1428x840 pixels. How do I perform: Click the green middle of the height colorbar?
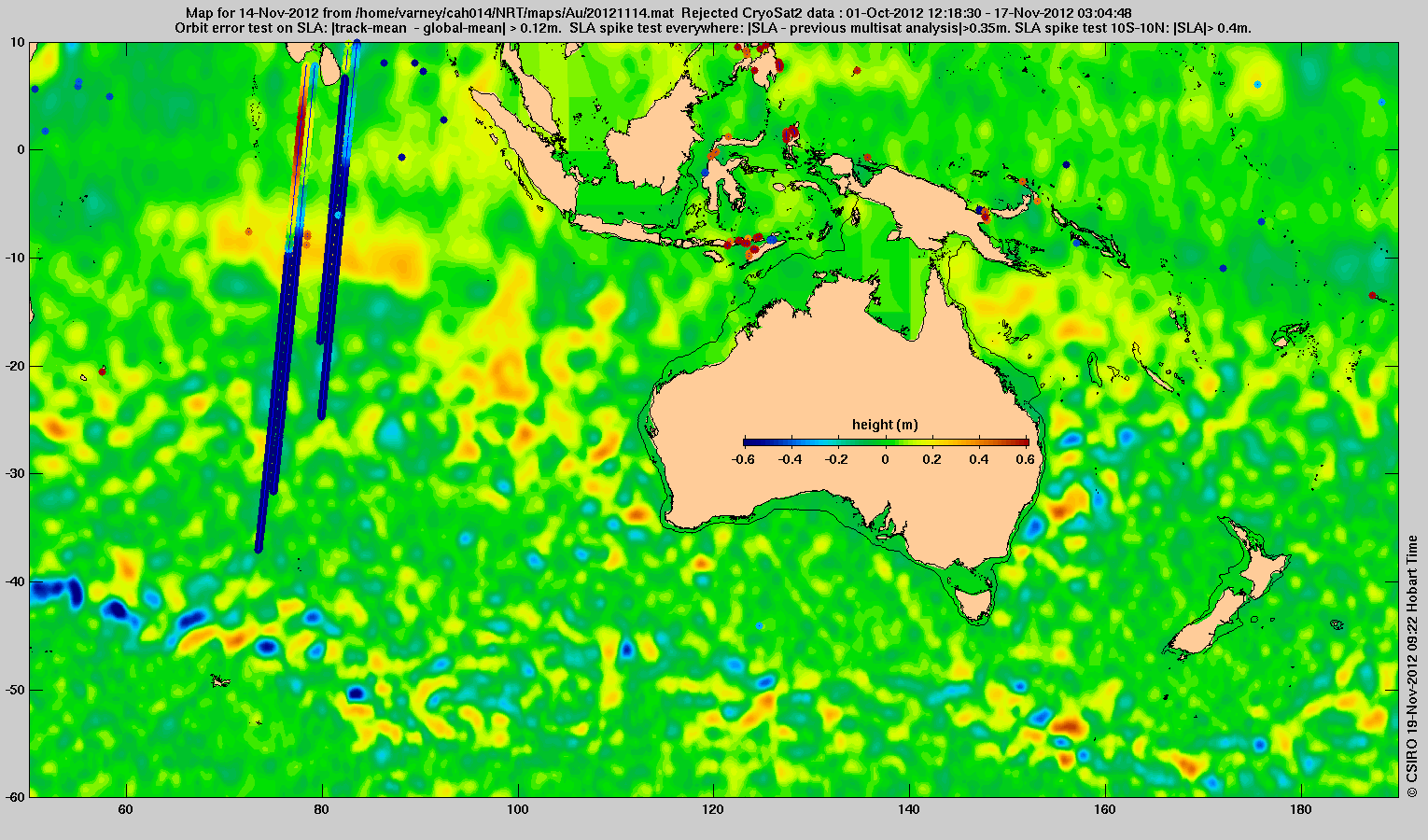tap(886, 442)
